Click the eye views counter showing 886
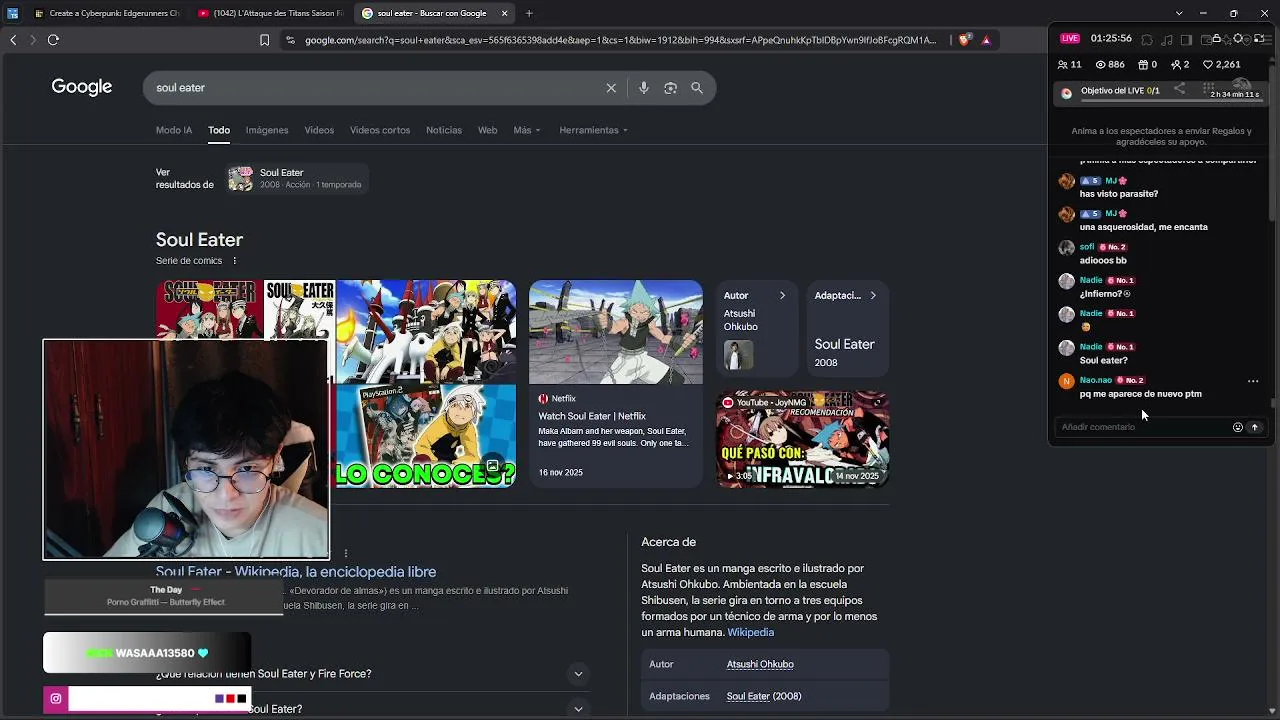The width and height of the screenshot is (1280, 720). tap(1110, 65)
